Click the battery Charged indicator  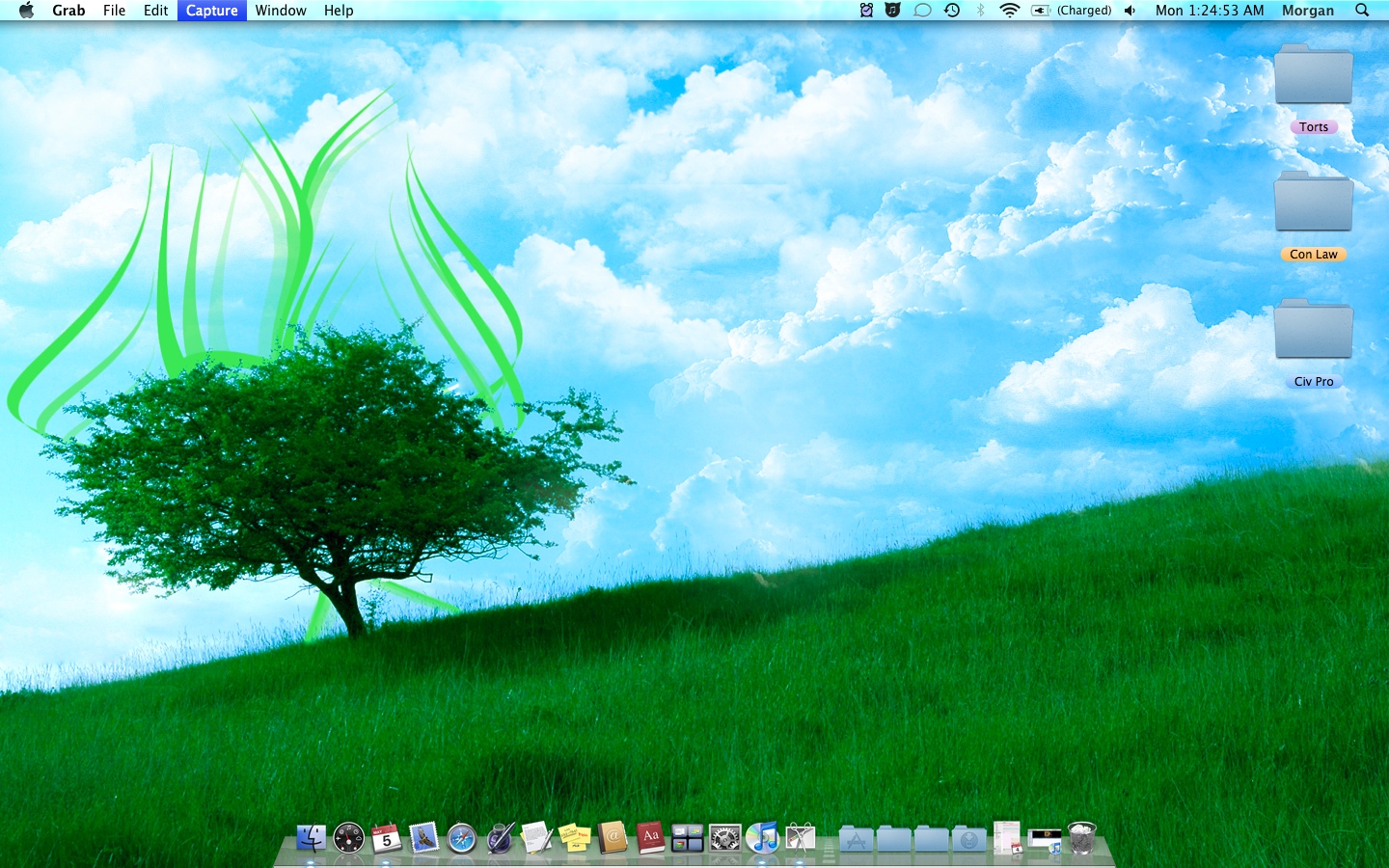[1071, 11]
